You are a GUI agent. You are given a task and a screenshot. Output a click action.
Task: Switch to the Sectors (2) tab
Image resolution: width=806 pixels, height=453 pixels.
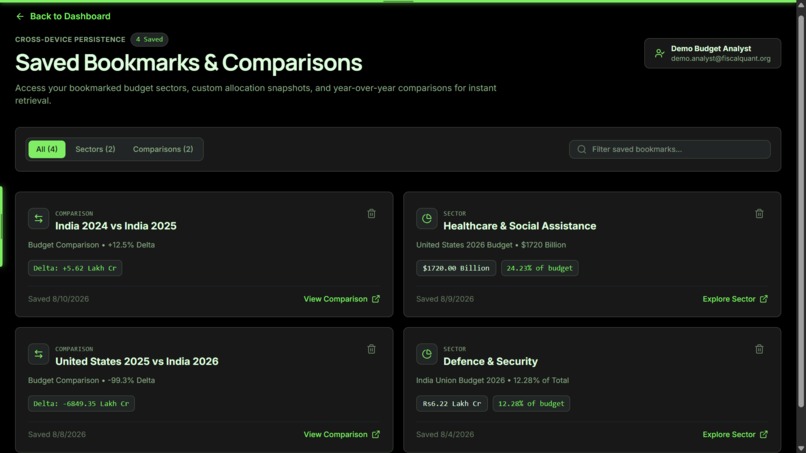pos(95,149)
